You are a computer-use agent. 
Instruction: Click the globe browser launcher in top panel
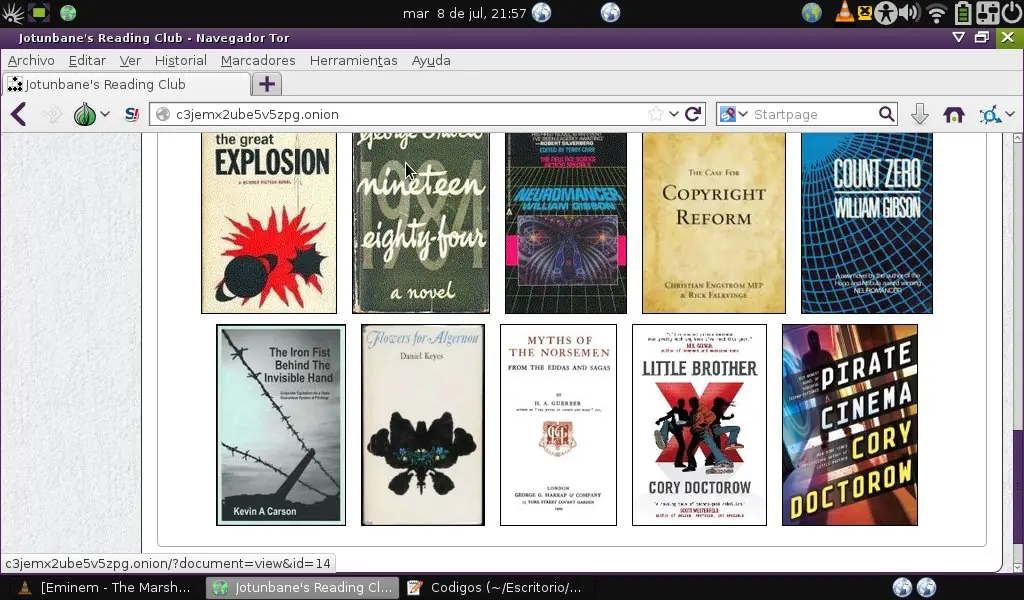coord(68,12)
